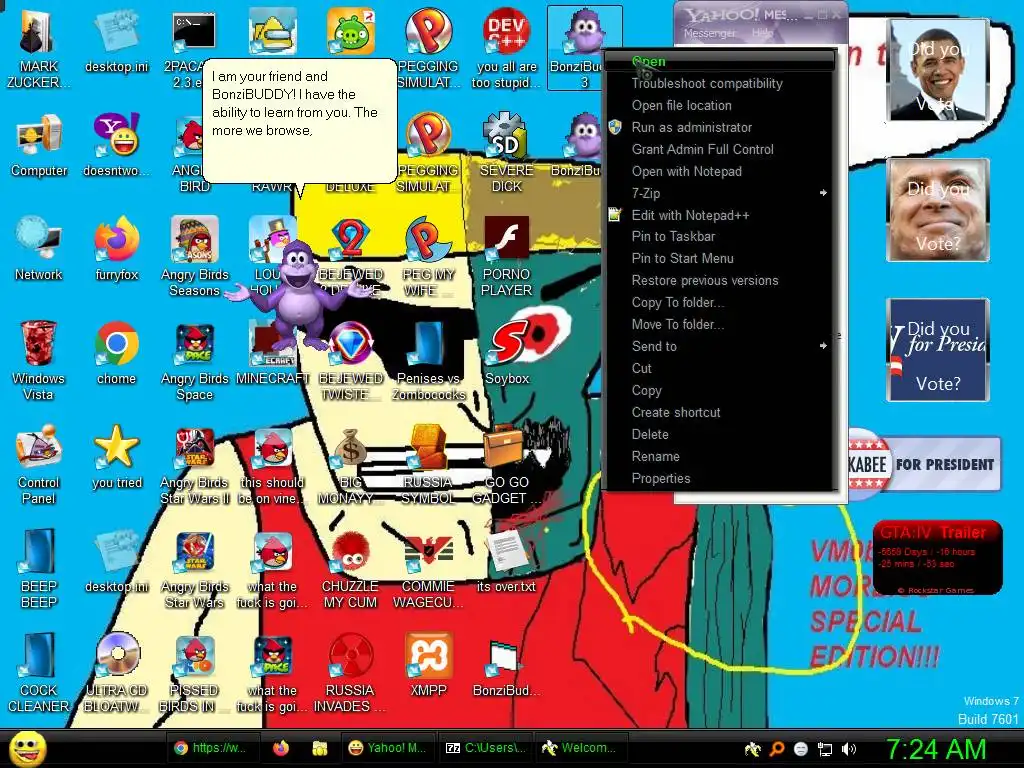Open Messenger menu in Yahoo window
The width and height of the screenshot is (1024, 768).
(x=709, y=33)
